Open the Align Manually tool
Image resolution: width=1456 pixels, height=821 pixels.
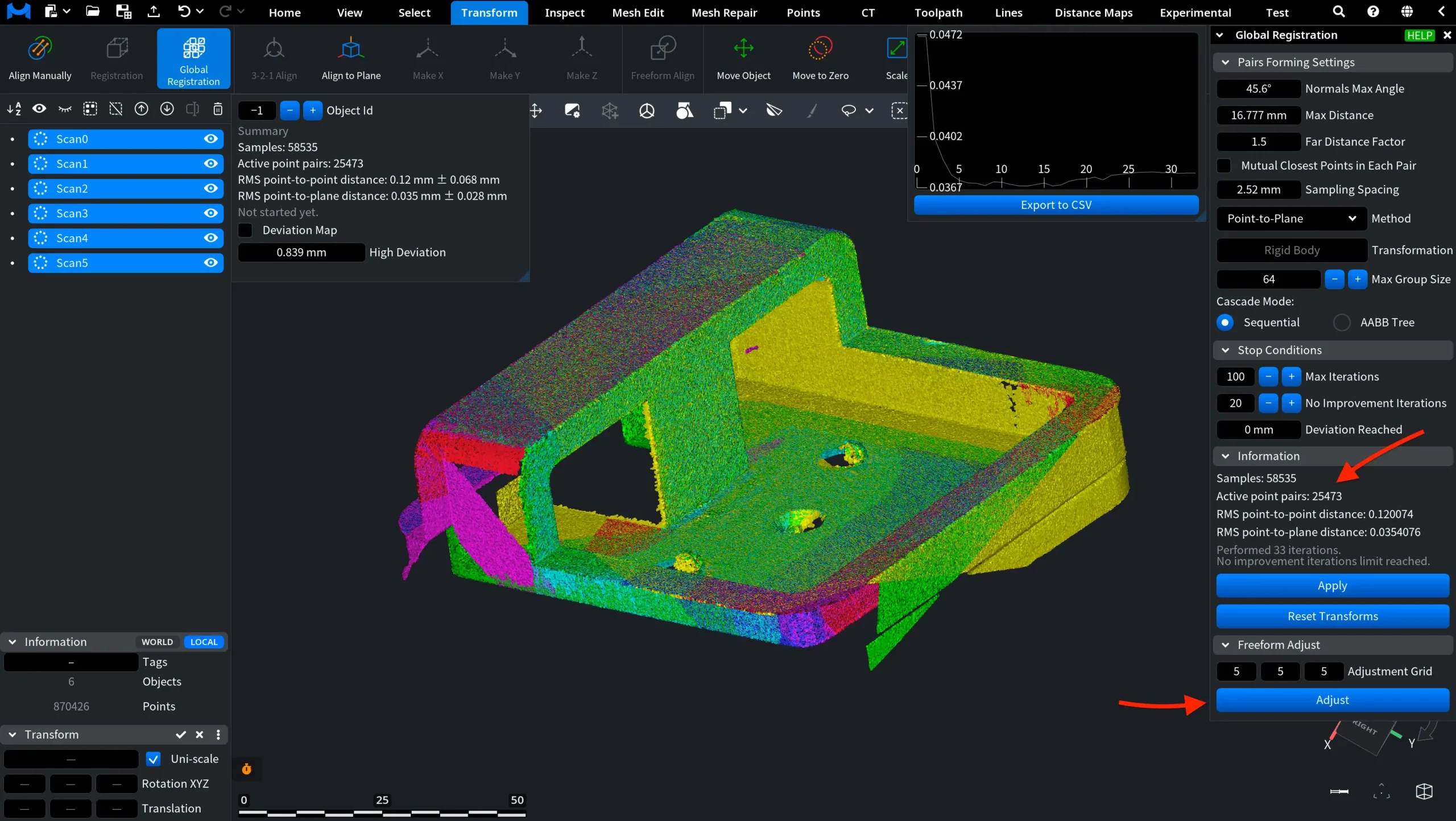[x=40, y=59]
